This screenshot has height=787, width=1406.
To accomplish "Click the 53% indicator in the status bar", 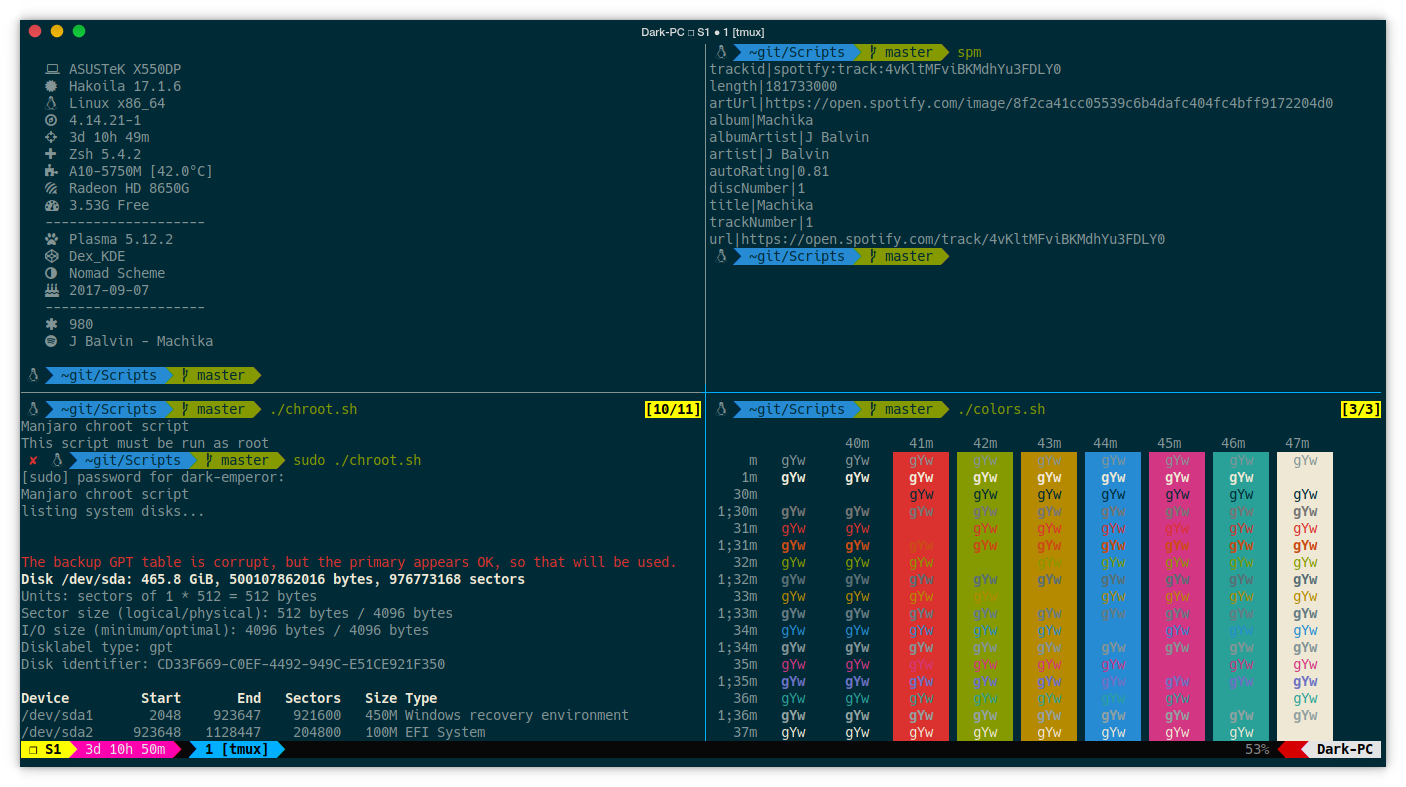I will pos(1257,750).
